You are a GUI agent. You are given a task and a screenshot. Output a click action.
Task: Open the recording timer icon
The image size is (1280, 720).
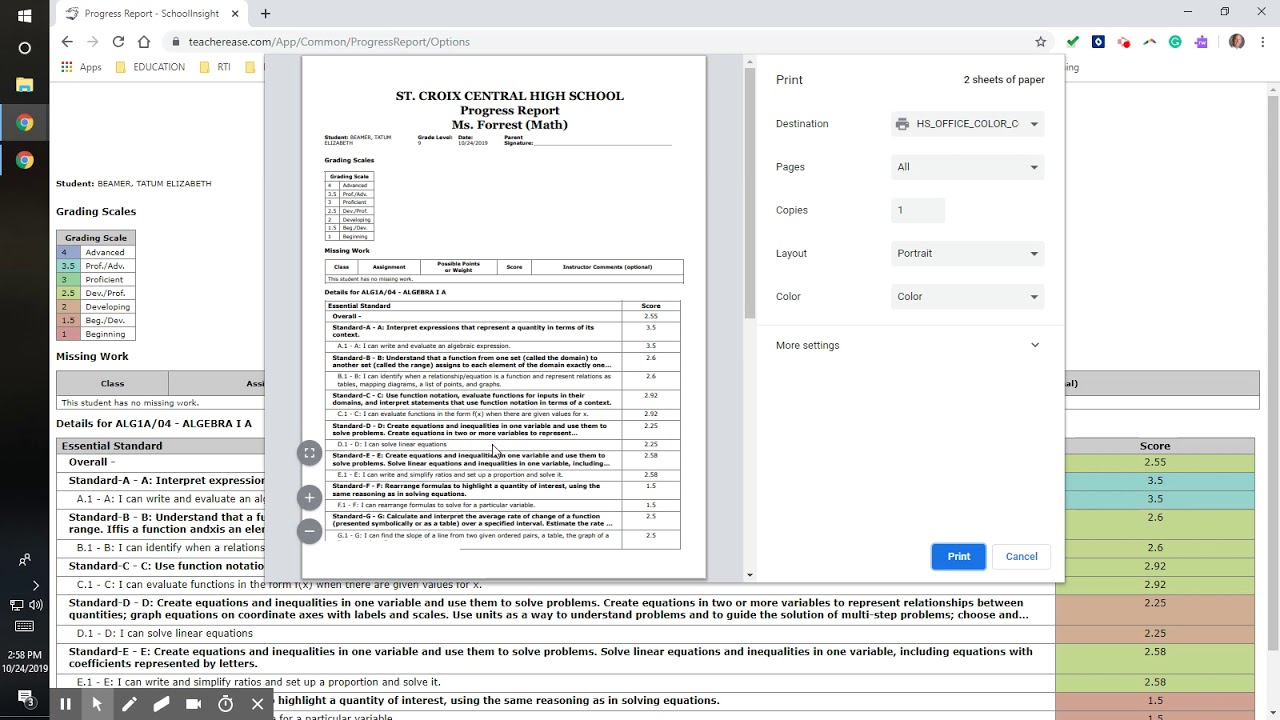point(225,704)
